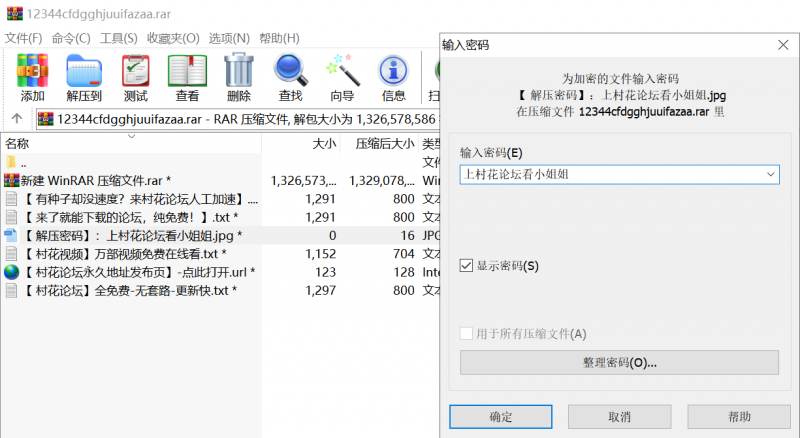The height and width of the screenshot is (438, 800).
Task: Uncheck the 显示密码 checkbox
Action: point(466,266)
